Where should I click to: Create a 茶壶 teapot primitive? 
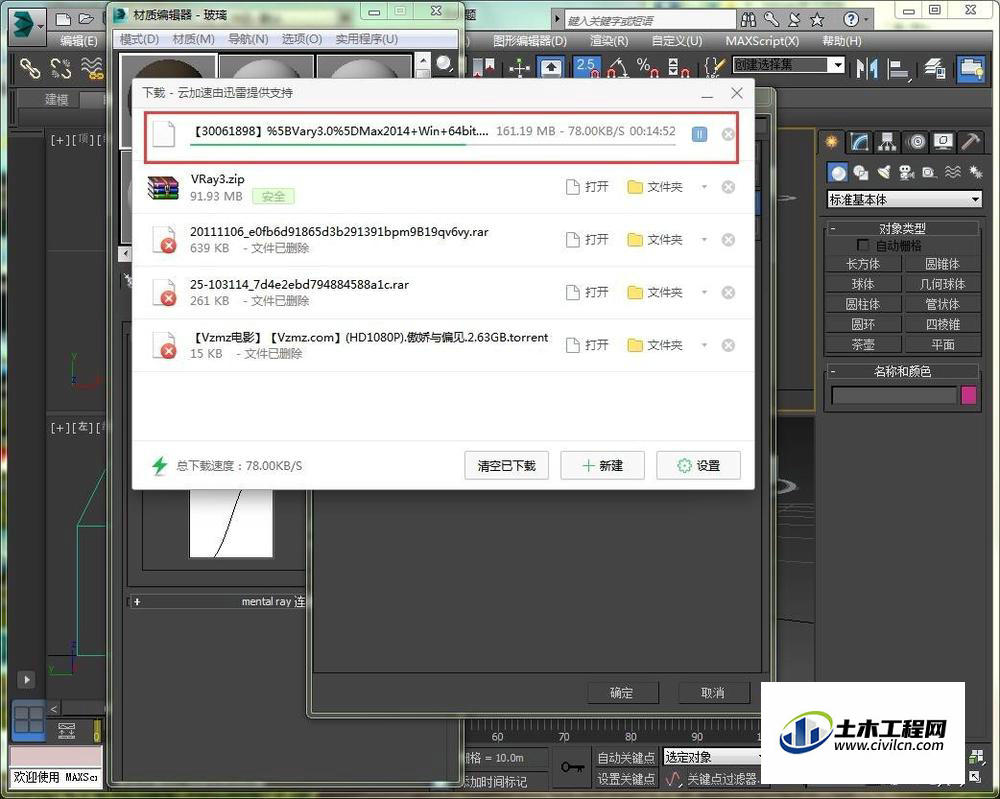point(863,344)
